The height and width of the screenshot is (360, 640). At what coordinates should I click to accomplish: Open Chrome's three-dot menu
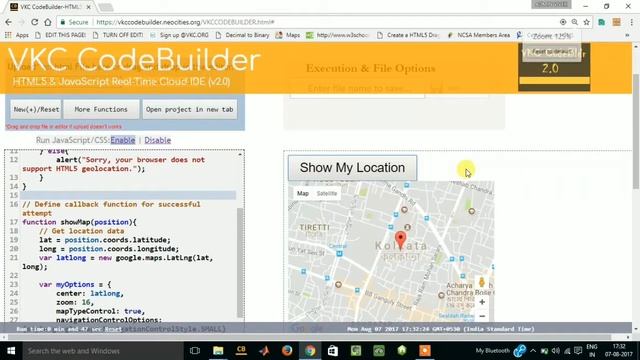point(631,22)
